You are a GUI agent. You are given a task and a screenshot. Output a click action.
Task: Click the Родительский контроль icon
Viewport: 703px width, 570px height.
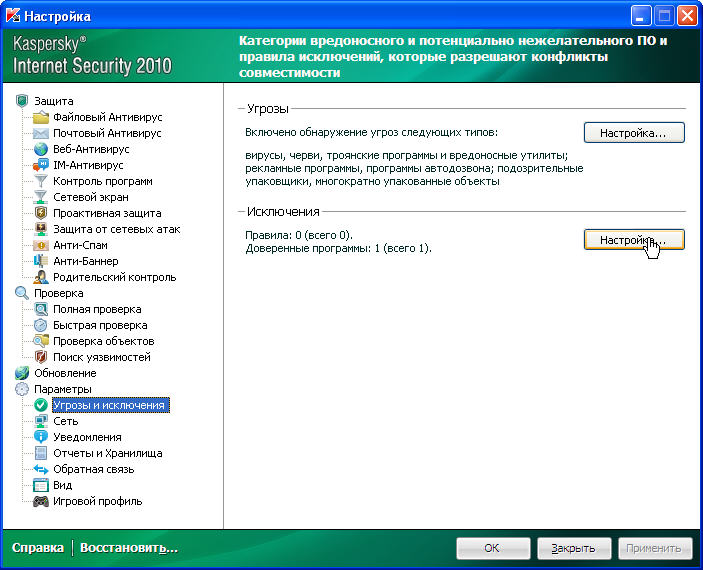[x=41, y=277]
